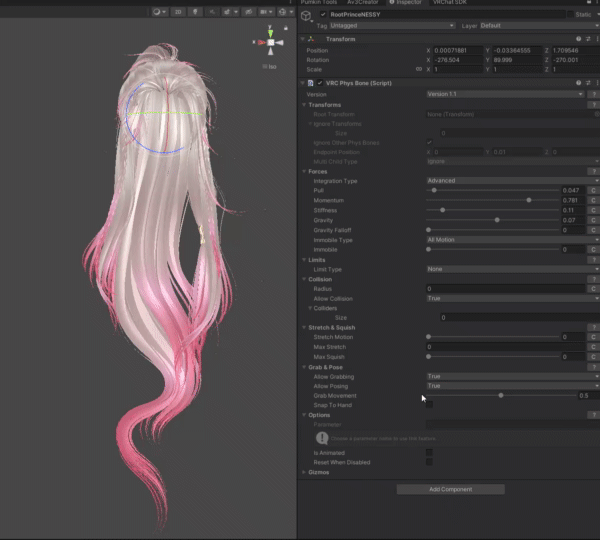Click the Add Component button
Image resolution: width=600 pixels, height=540 pixels.
point(450,489)
